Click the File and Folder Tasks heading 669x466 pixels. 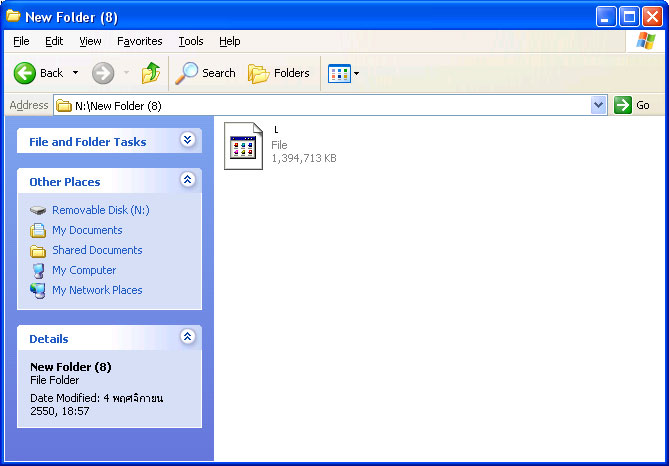coord(88,142)
